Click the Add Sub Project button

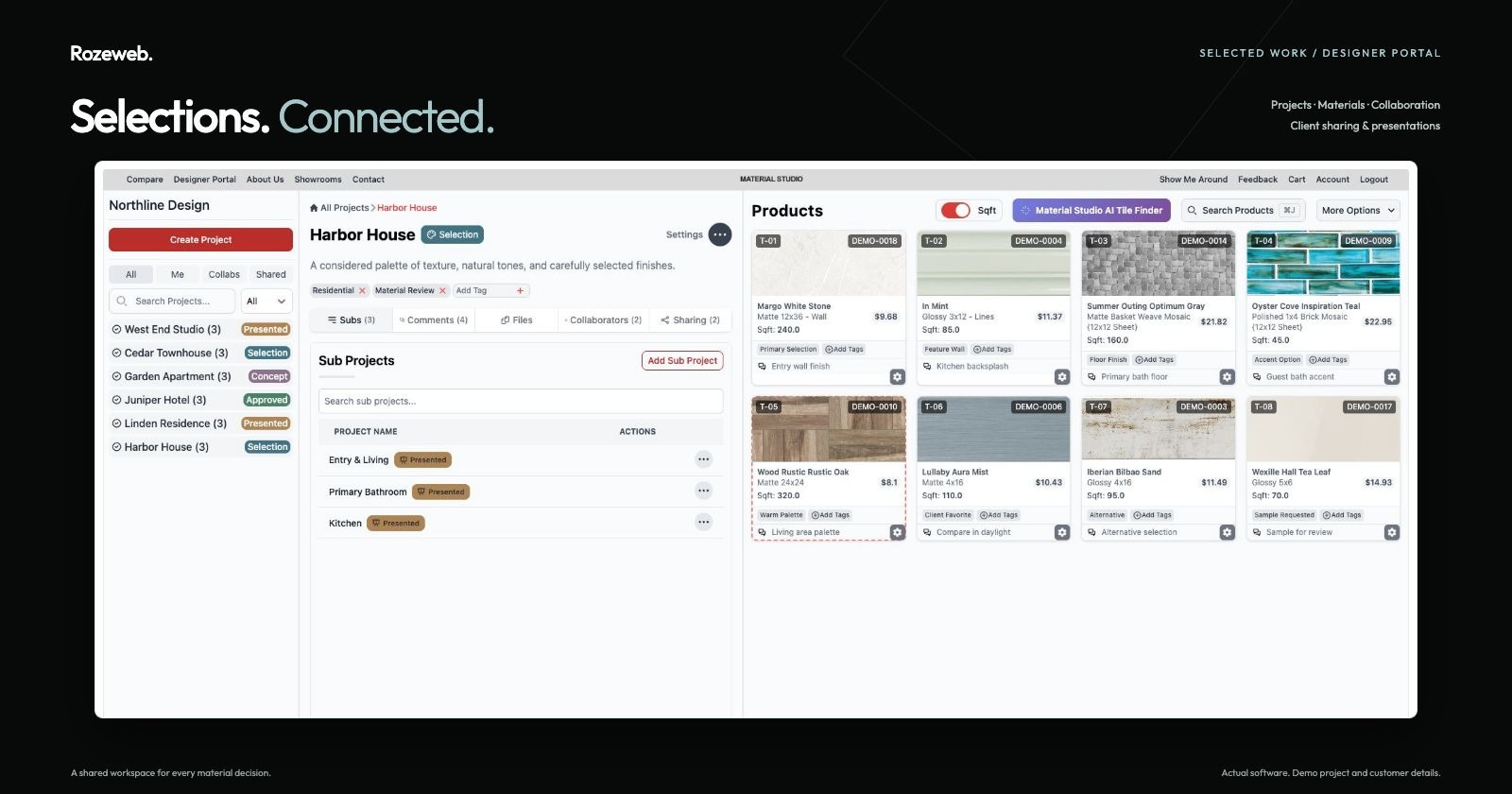(682, 361)
